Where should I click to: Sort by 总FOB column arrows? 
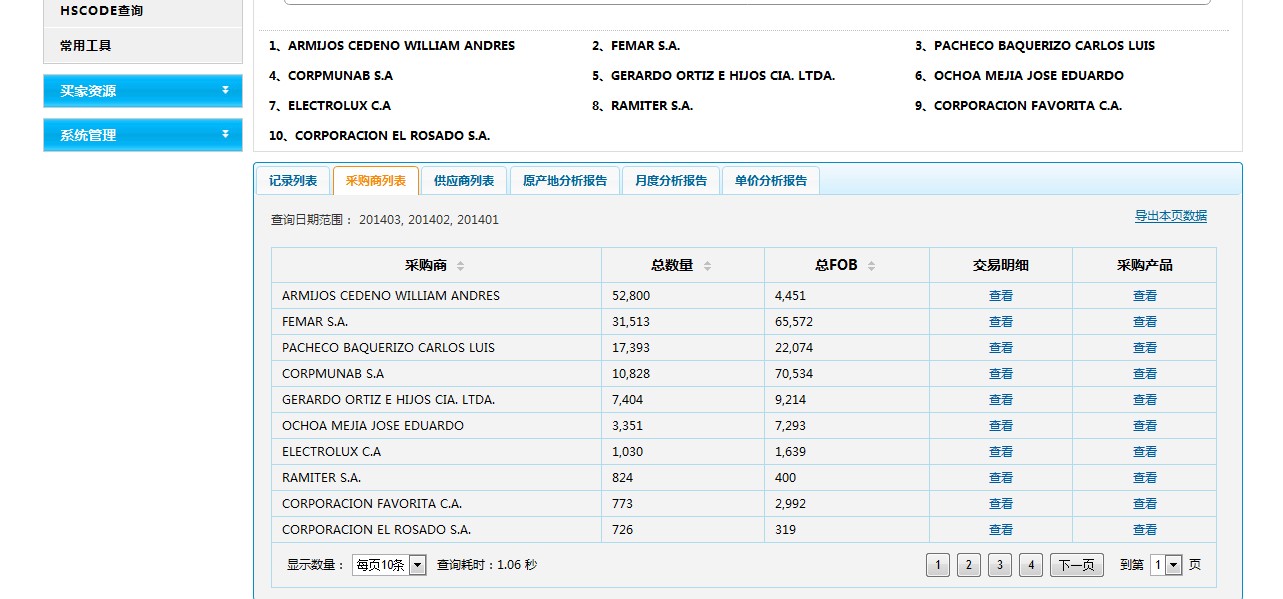click(x=871, y=266)
